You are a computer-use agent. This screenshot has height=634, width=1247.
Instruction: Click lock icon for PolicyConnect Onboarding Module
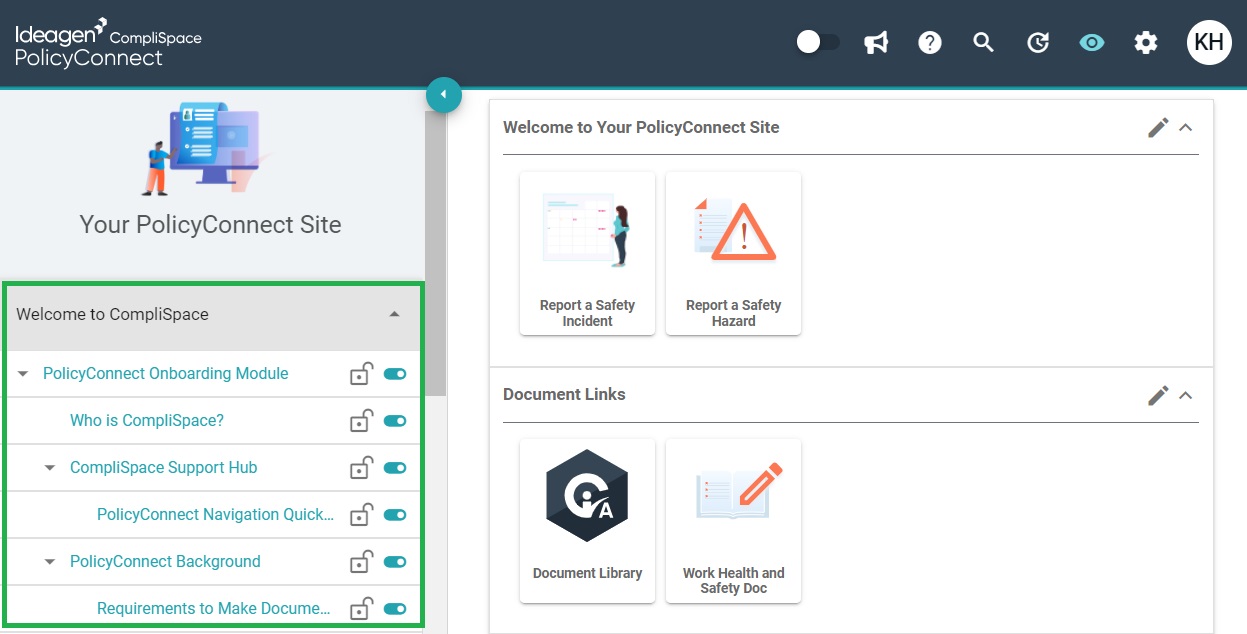tap(361, 373)
